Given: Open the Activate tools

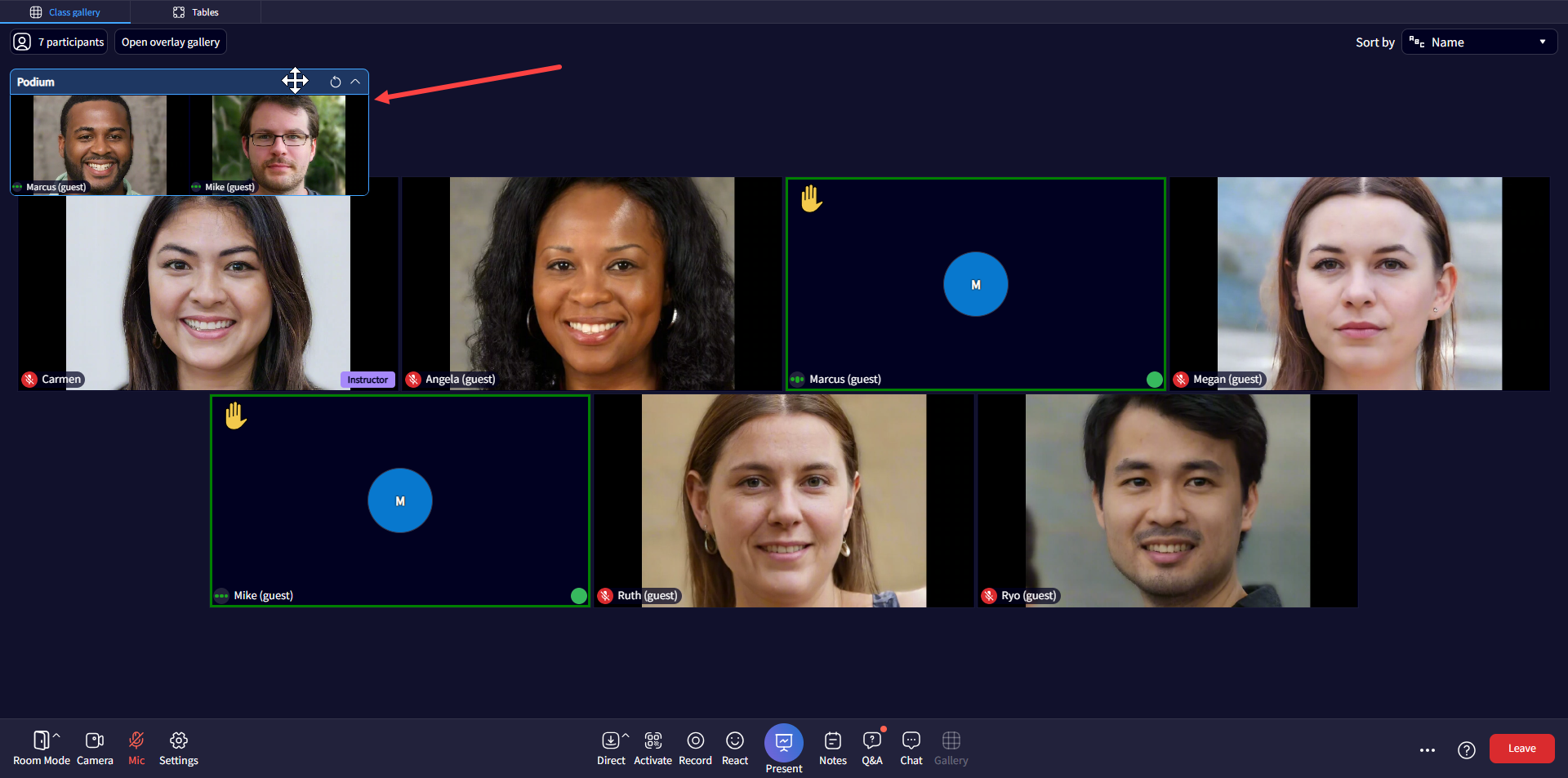Looking at the screenshot, I should [x=653, y=748].
